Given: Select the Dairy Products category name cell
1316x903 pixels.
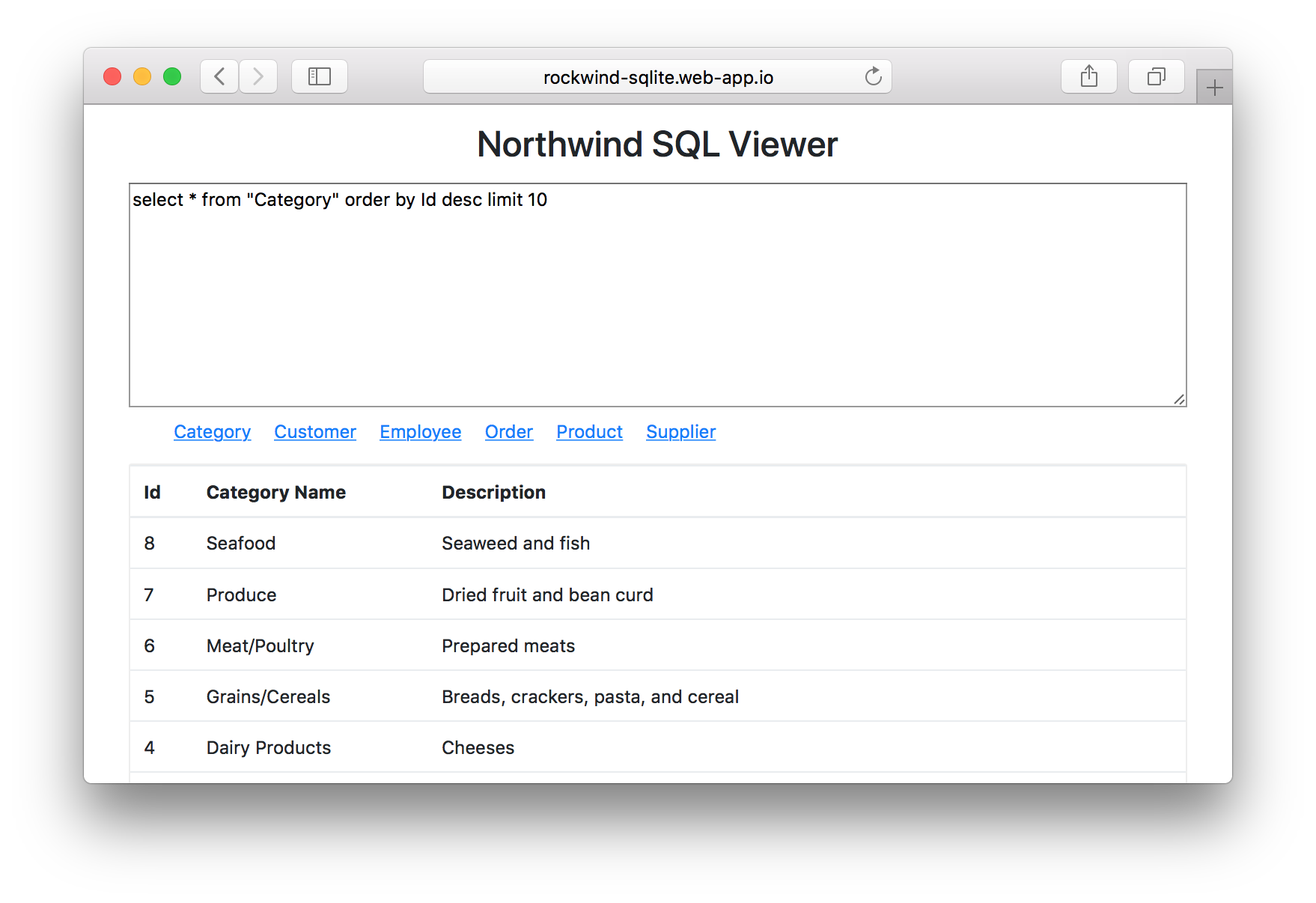Looking at the screenshot, I should point(269,747).
